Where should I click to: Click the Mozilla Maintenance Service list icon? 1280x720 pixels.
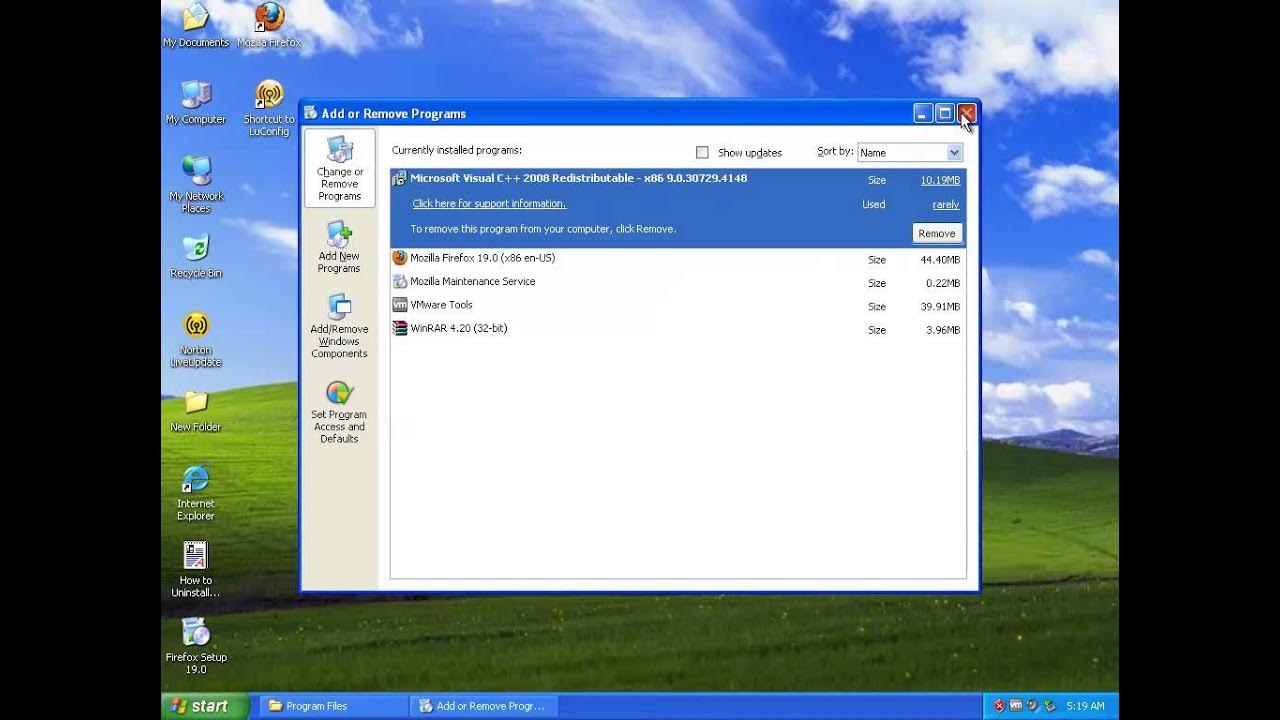tap(400, 282)
